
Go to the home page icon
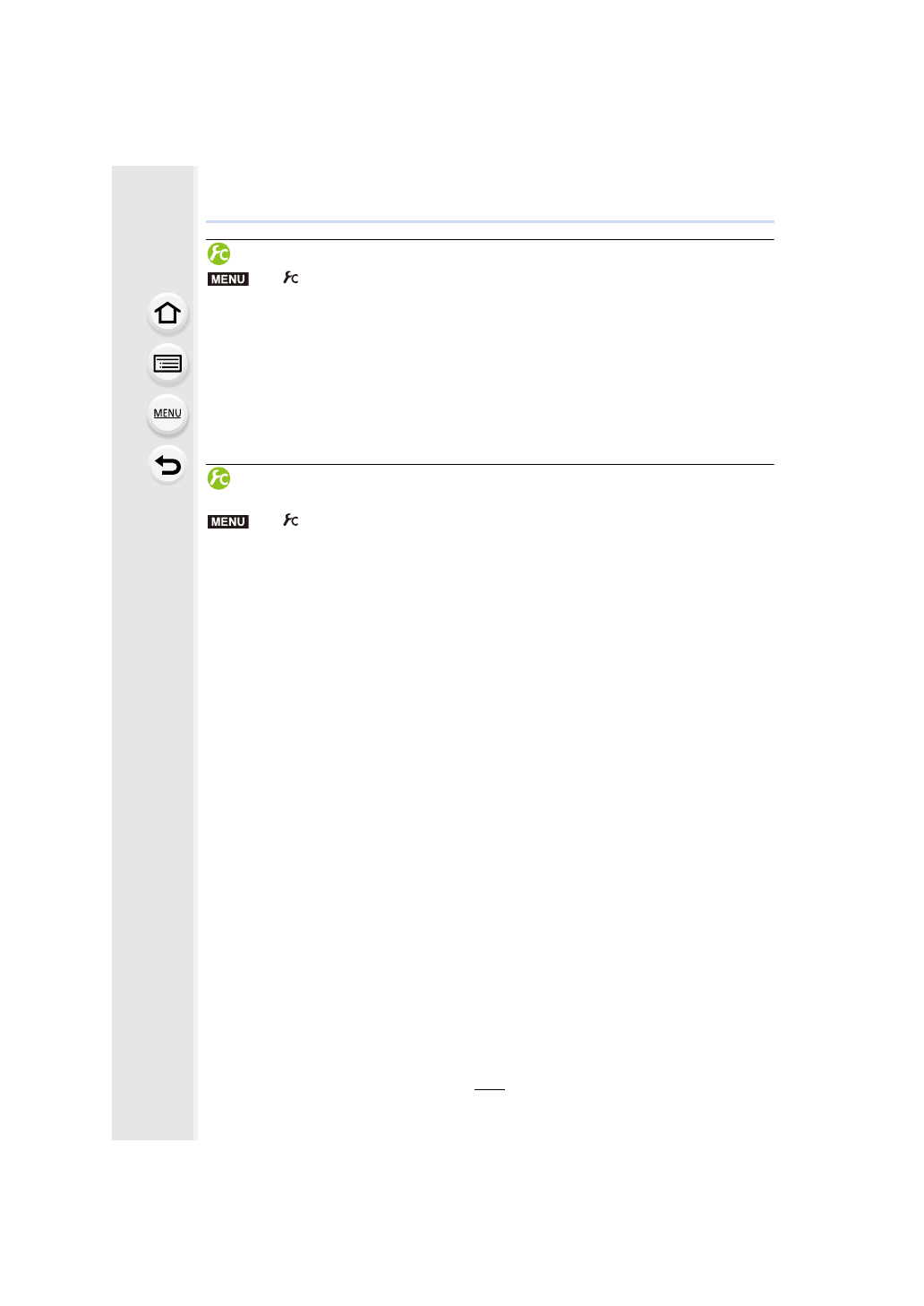click(x=167, y=314)
